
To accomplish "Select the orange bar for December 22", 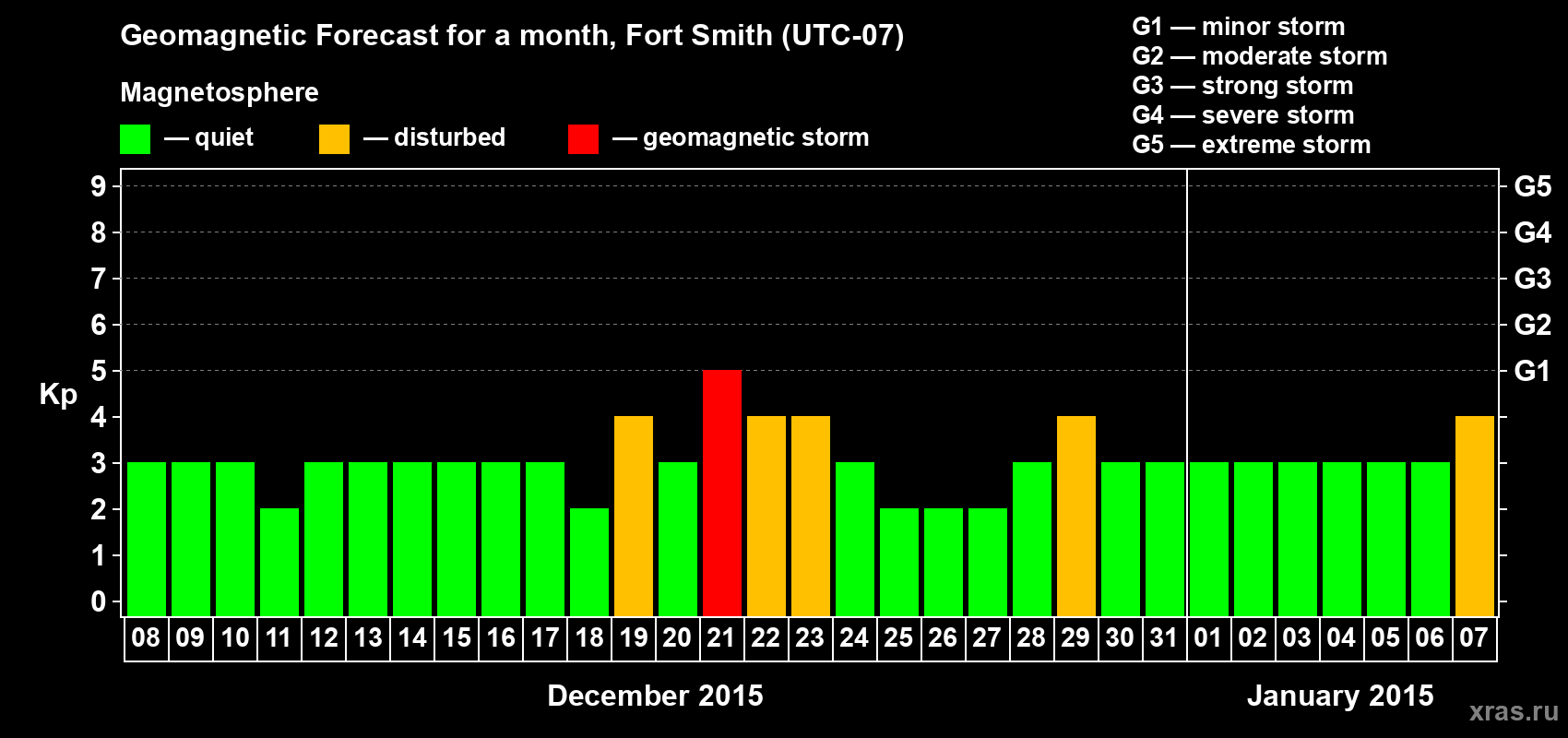I will coord(766,516).
